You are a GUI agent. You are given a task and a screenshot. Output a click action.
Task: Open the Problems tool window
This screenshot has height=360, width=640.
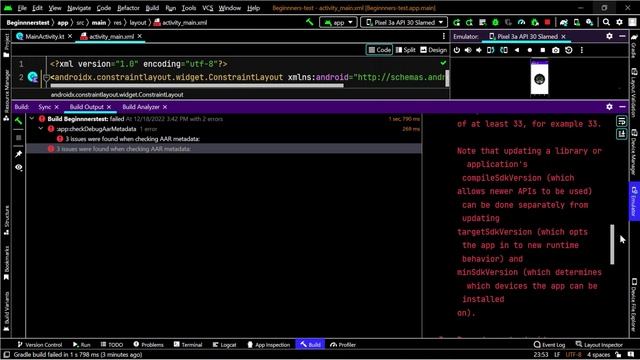(148, 344)
